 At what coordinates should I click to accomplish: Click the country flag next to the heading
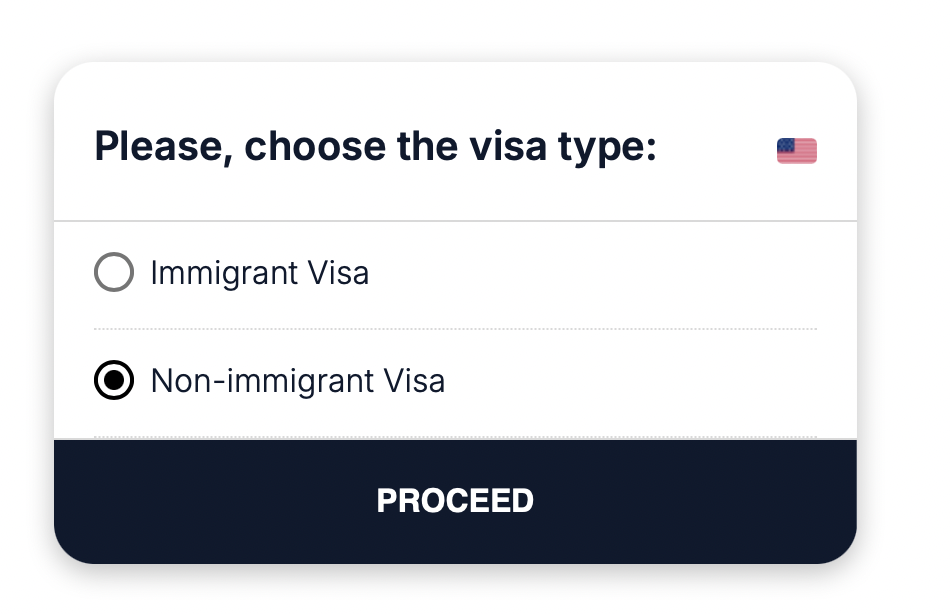796,151
